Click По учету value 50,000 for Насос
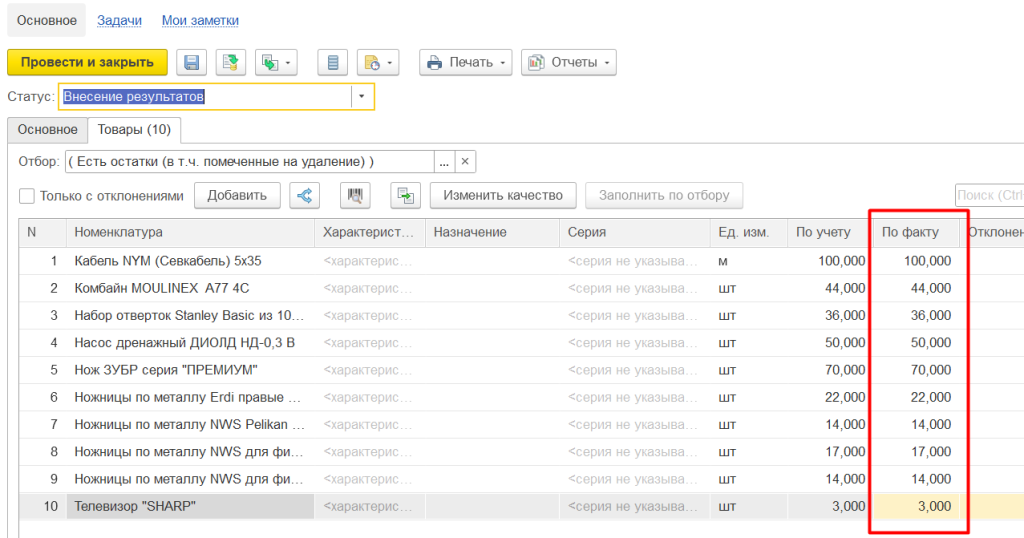 (x=845, y=343)
